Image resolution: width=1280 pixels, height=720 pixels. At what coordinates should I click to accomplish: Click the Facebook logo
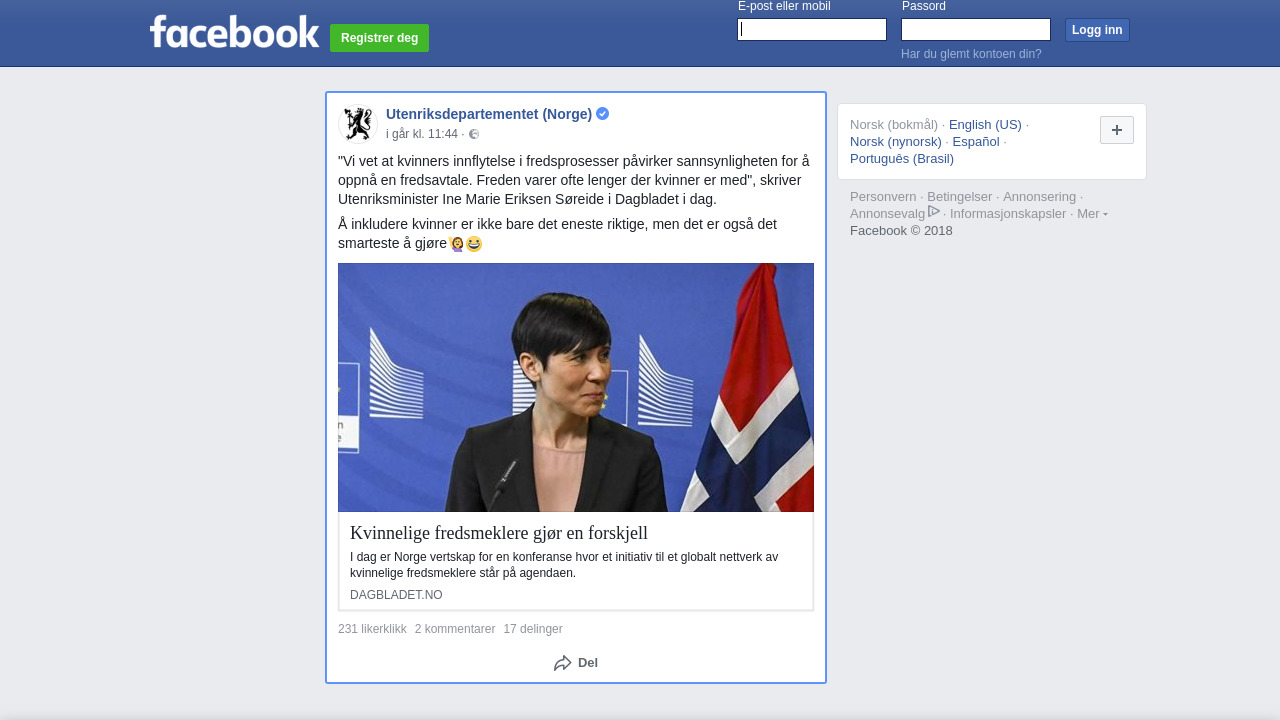[234, 32]
